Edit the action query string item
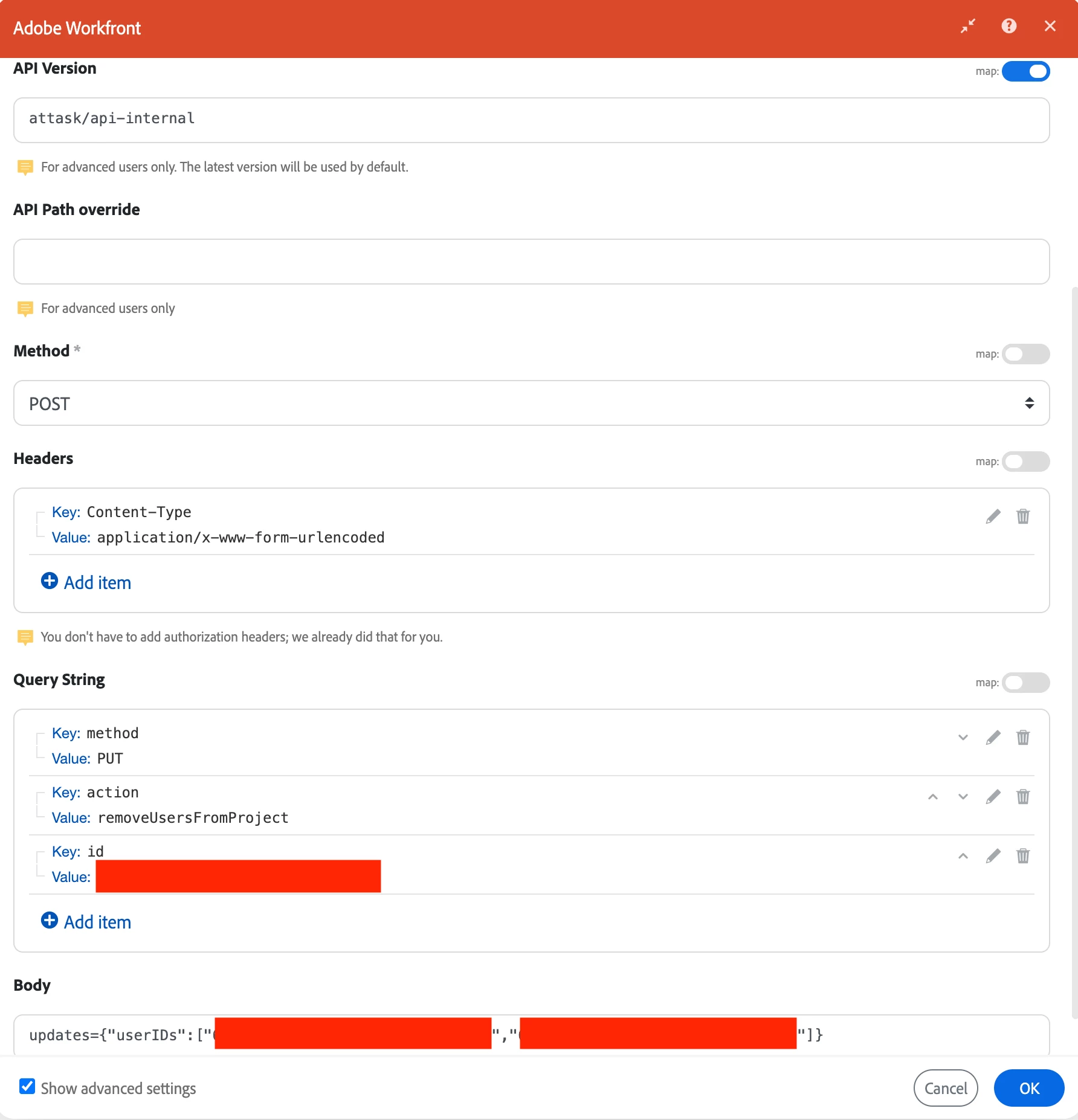Viewport: 1078px width, 1120px height. coord(993,797)
